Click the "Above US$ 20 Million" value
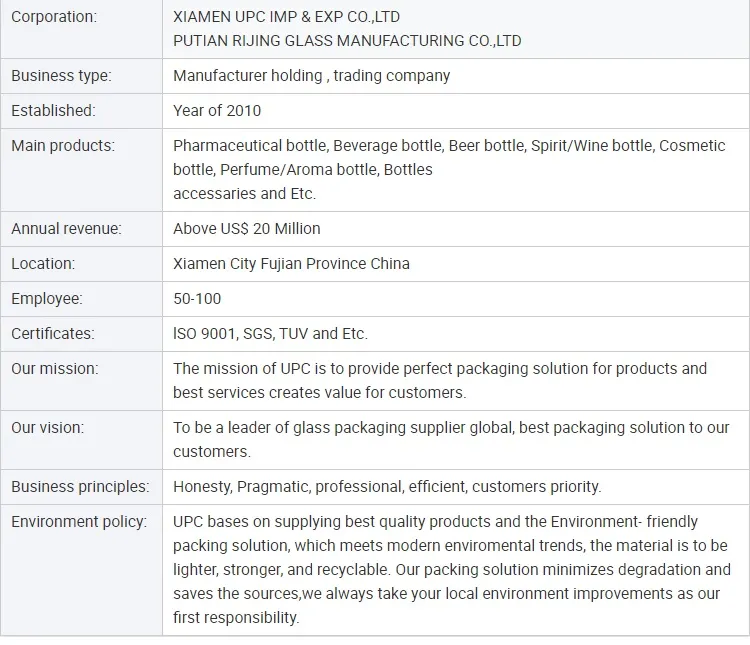Image resolution: width=750 pixels, height=645 pixels. pyautogui.click(x=247, y=229)
